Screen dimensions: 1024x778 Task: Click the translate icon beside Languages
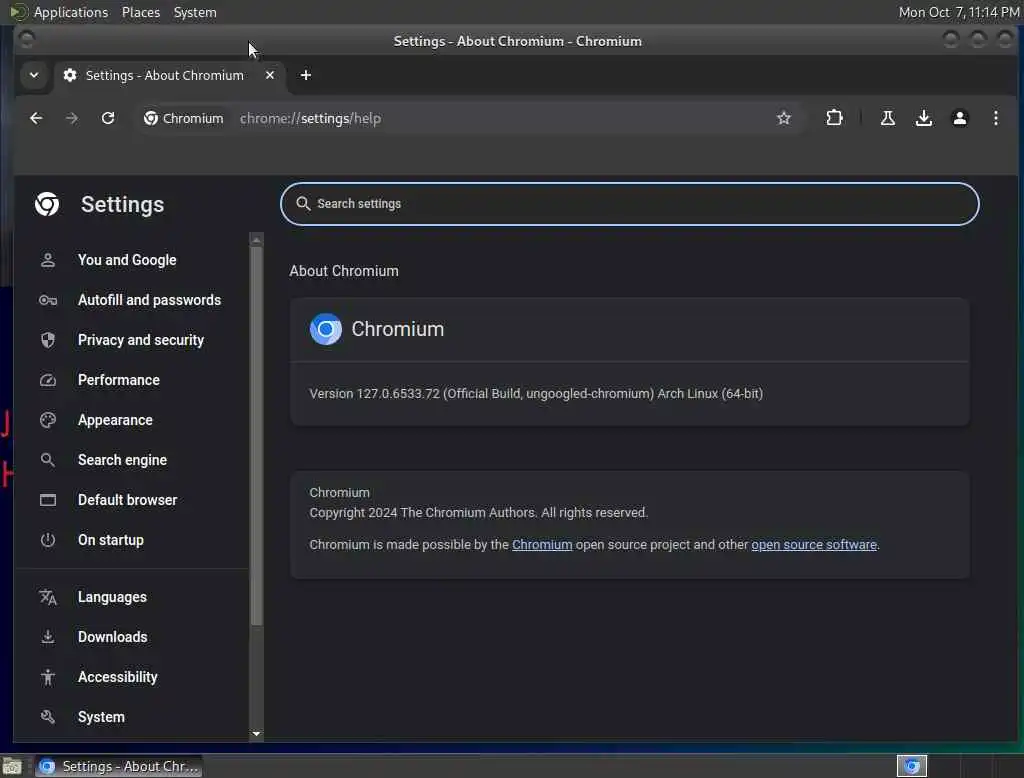coord(48,597)
